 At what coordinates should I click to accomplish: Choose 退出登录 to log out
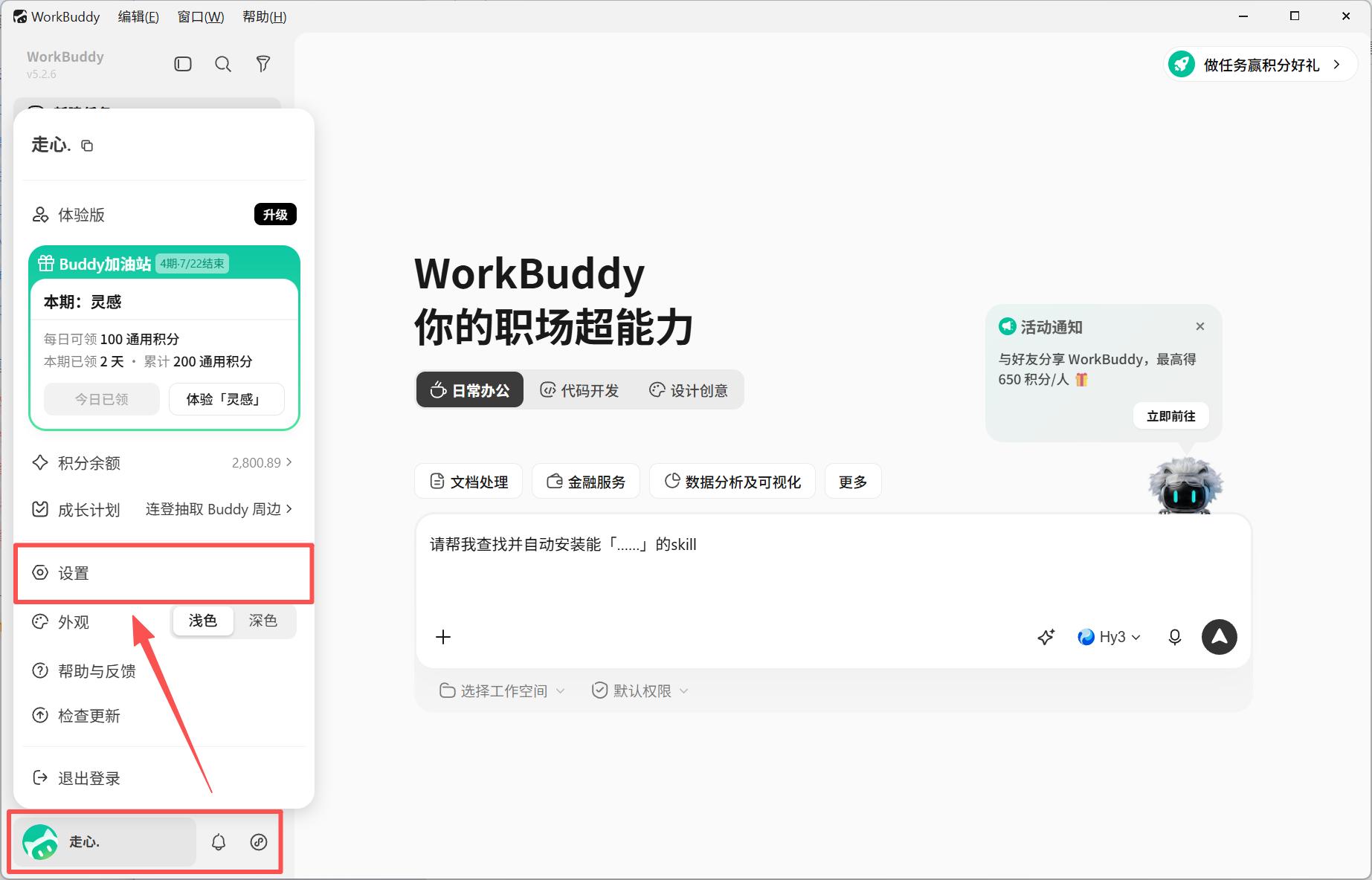[x=164, y=778]
